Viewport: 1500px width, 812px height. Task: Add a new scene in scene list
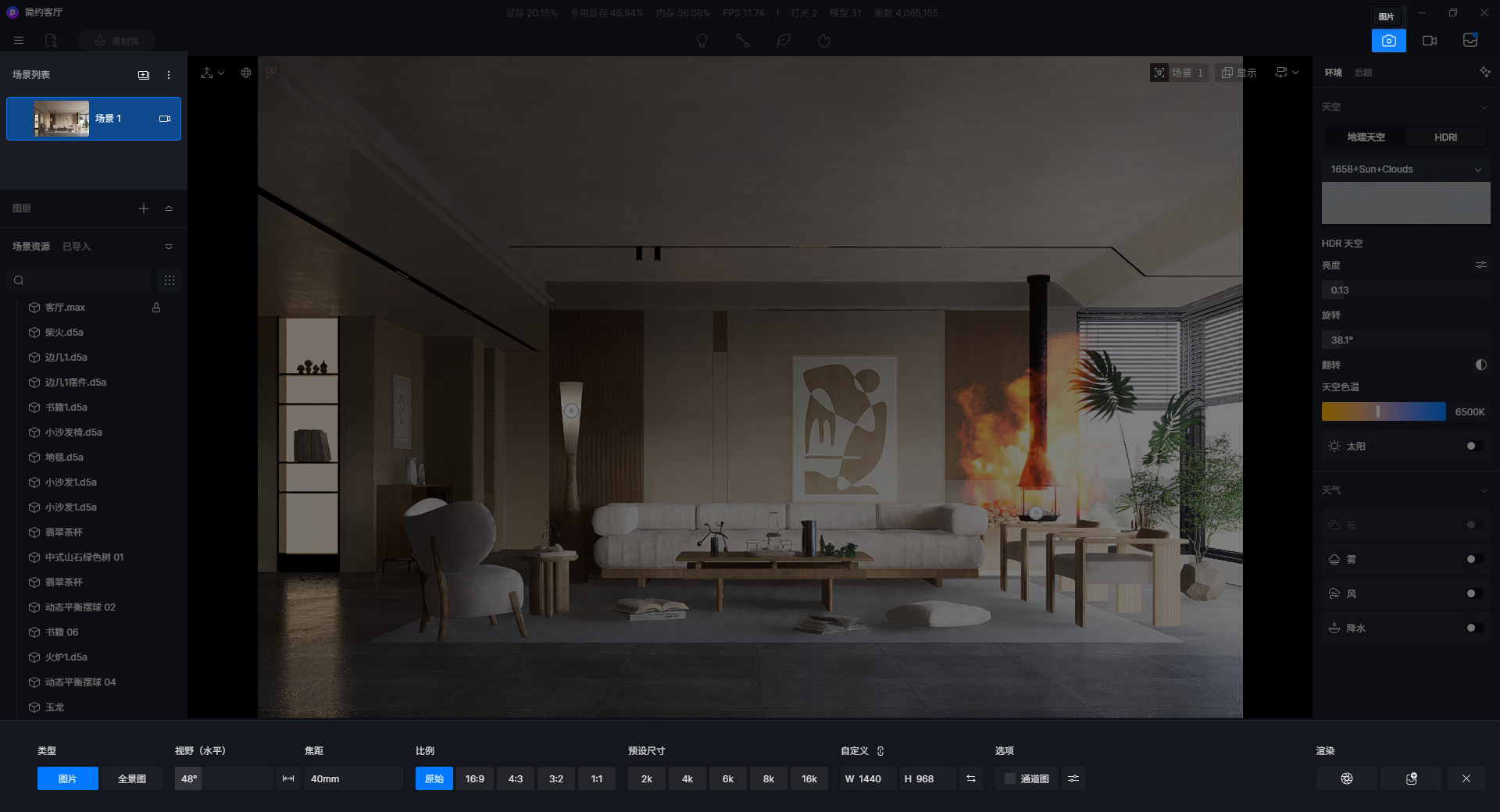point(144,75)
